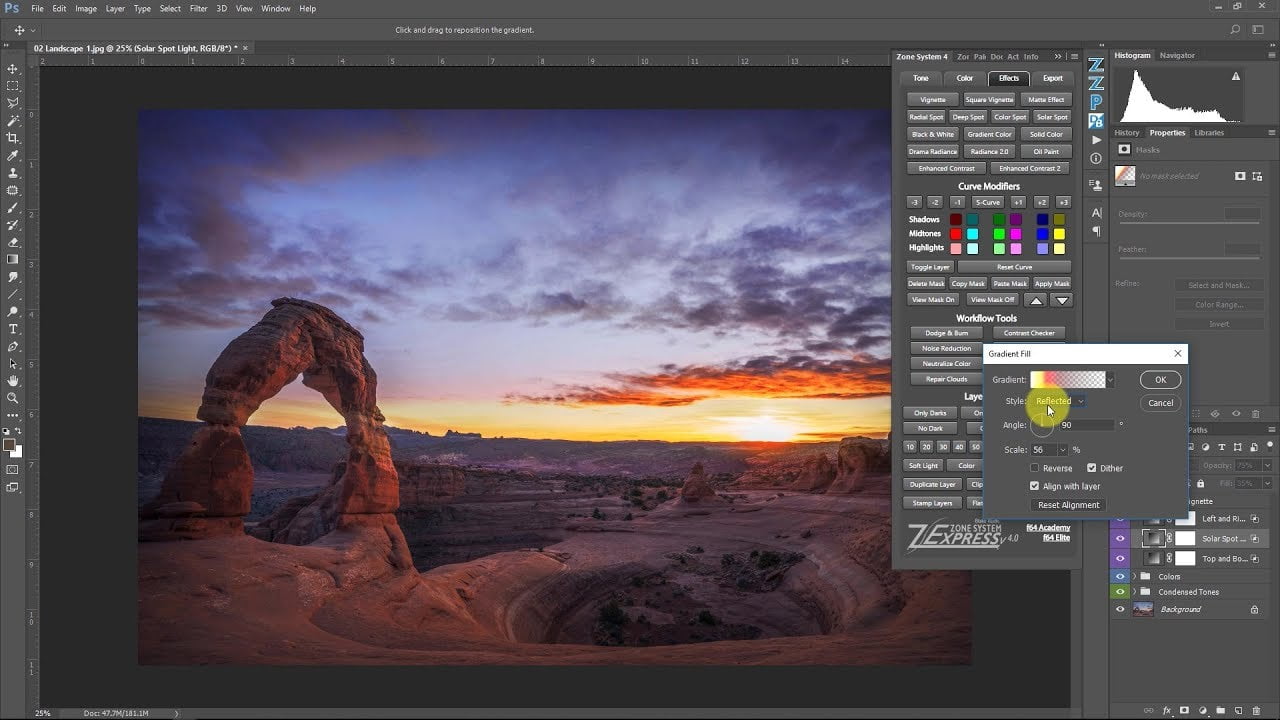Open the gradient picker dropdown arrow

(x=1110, y=380)
